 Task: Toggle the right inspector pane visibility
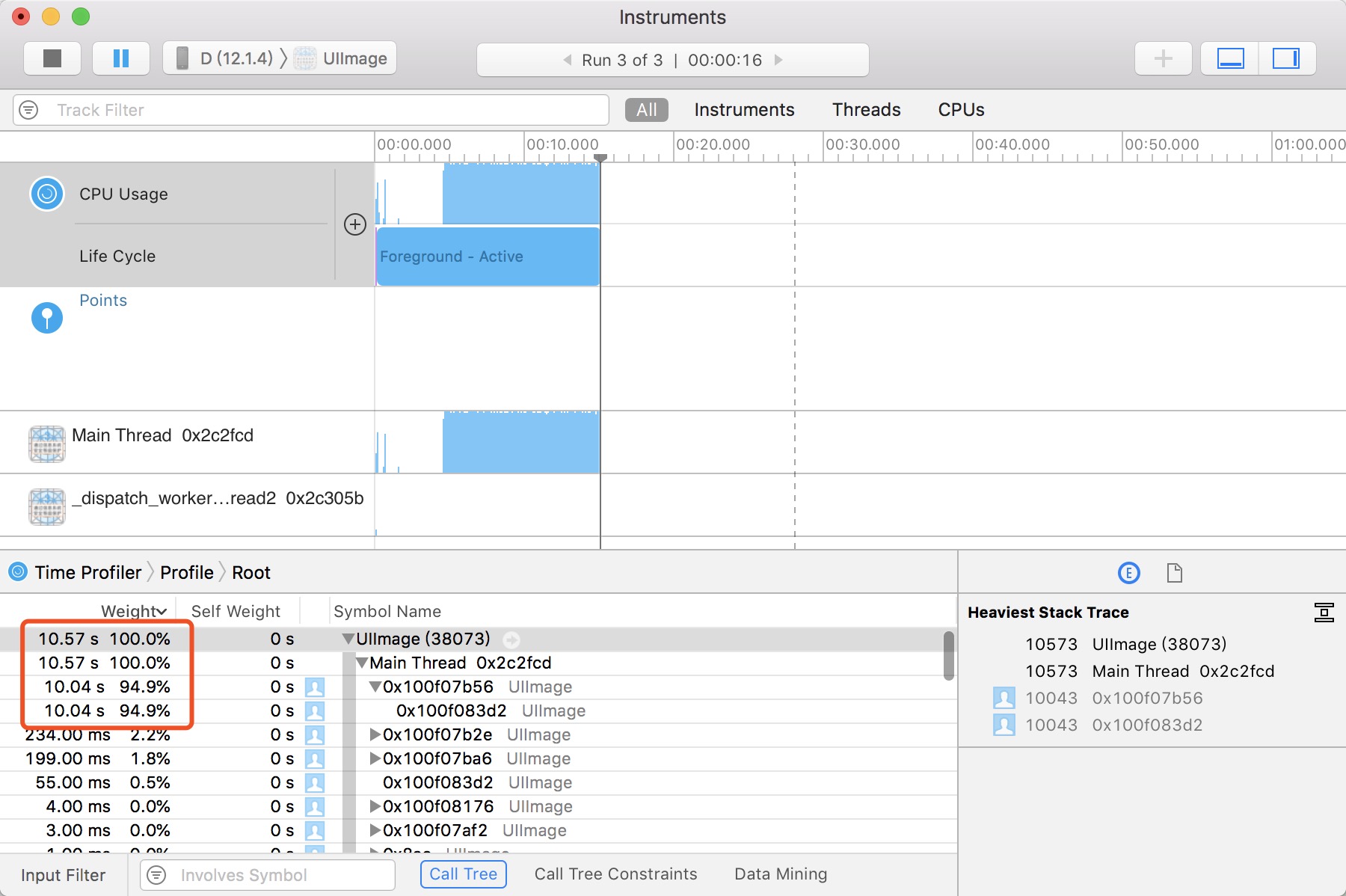tap(1287, 58)
